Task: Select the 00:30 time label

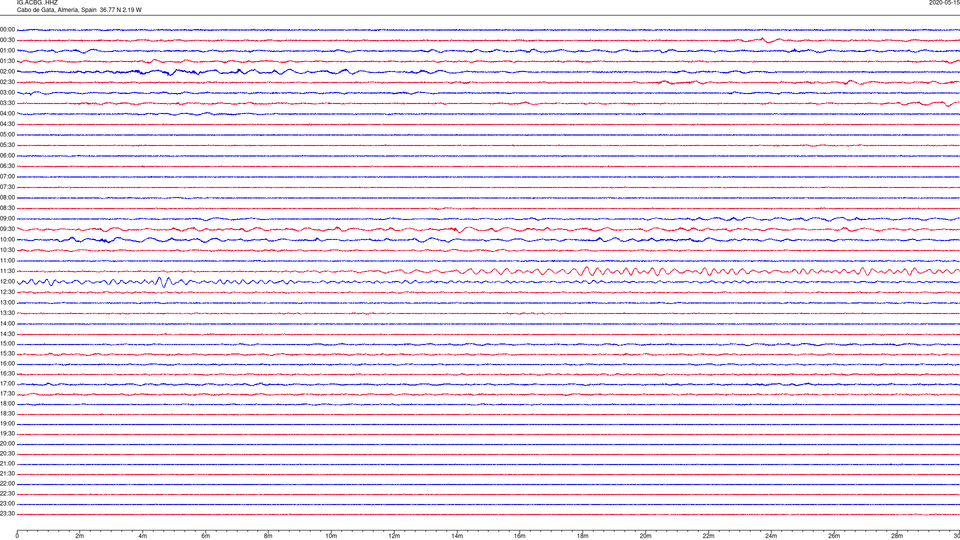Action: (x=7, y=40)
